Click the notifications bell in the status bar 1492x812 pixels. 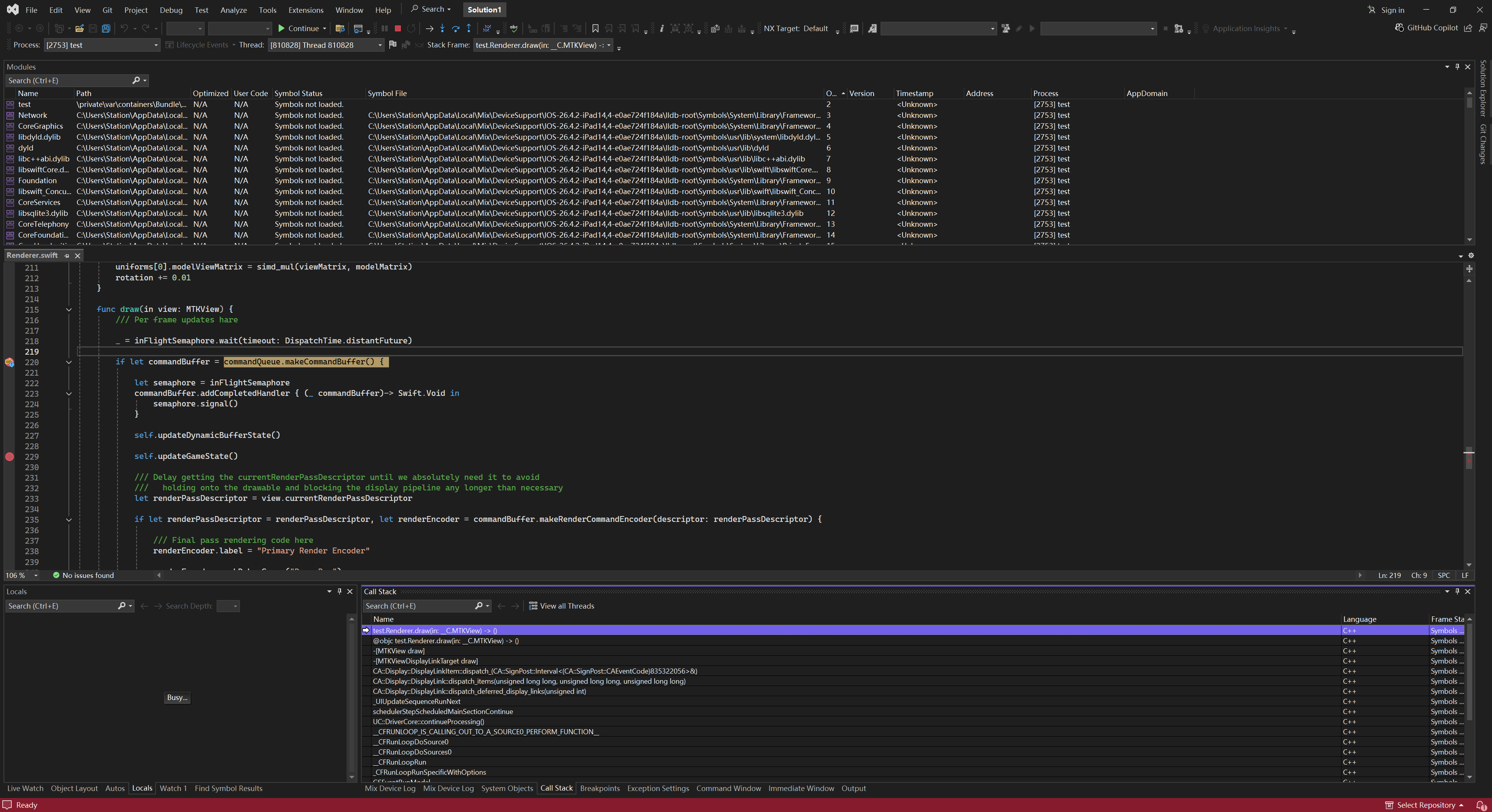1481,805
